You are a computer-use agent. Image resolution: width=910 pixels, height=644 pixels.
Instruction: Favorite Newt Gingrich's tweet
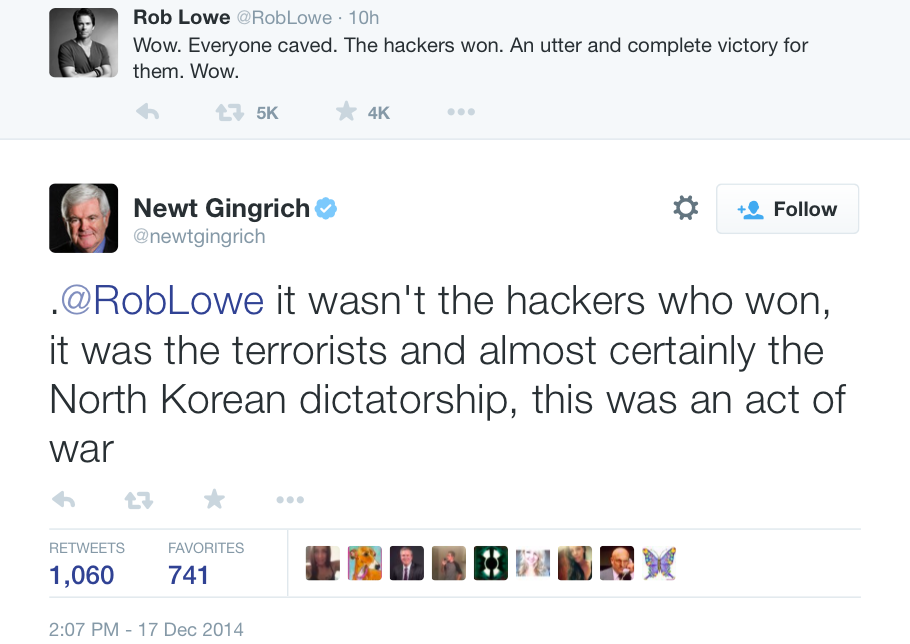click(x=214, y=499)
